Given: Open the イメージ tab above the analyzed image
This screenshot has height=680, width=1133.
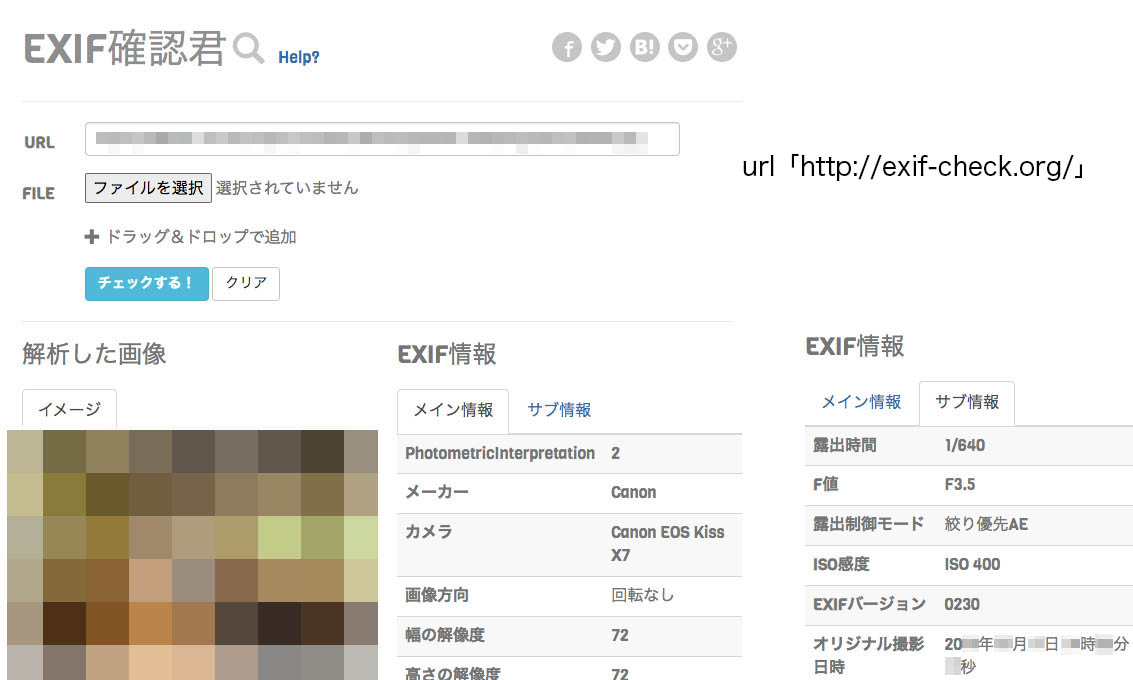Looking at the screenshot, I should [x=68, y=408].
